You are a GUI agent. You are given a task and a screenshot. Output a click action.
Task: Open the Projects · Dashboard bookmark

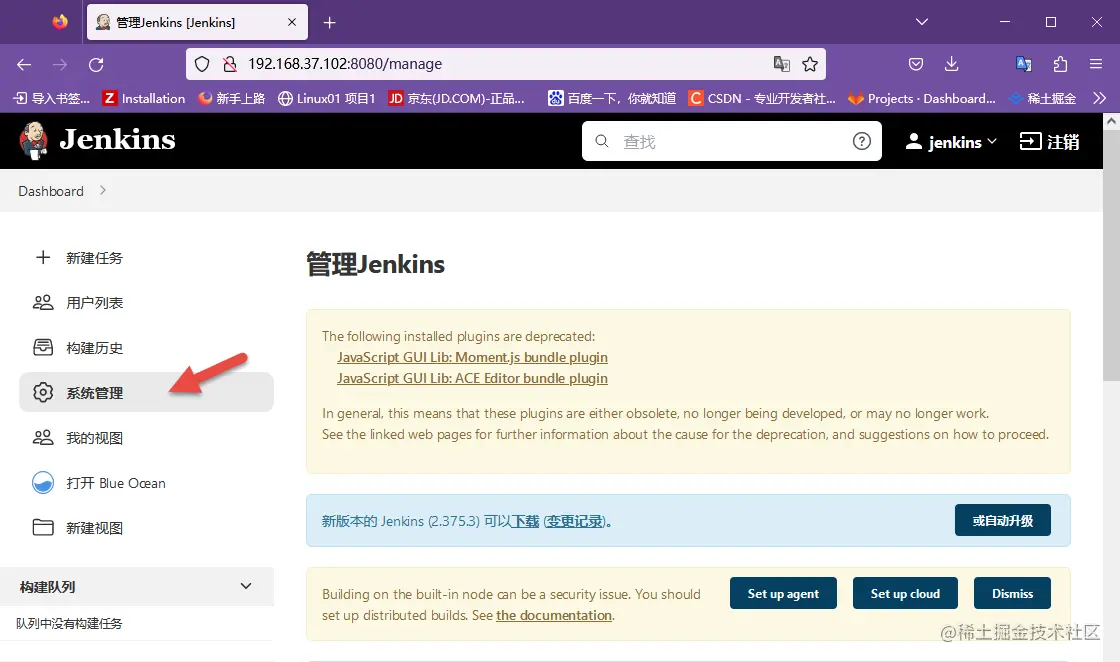pyautogui.click(x=921, y=99)
